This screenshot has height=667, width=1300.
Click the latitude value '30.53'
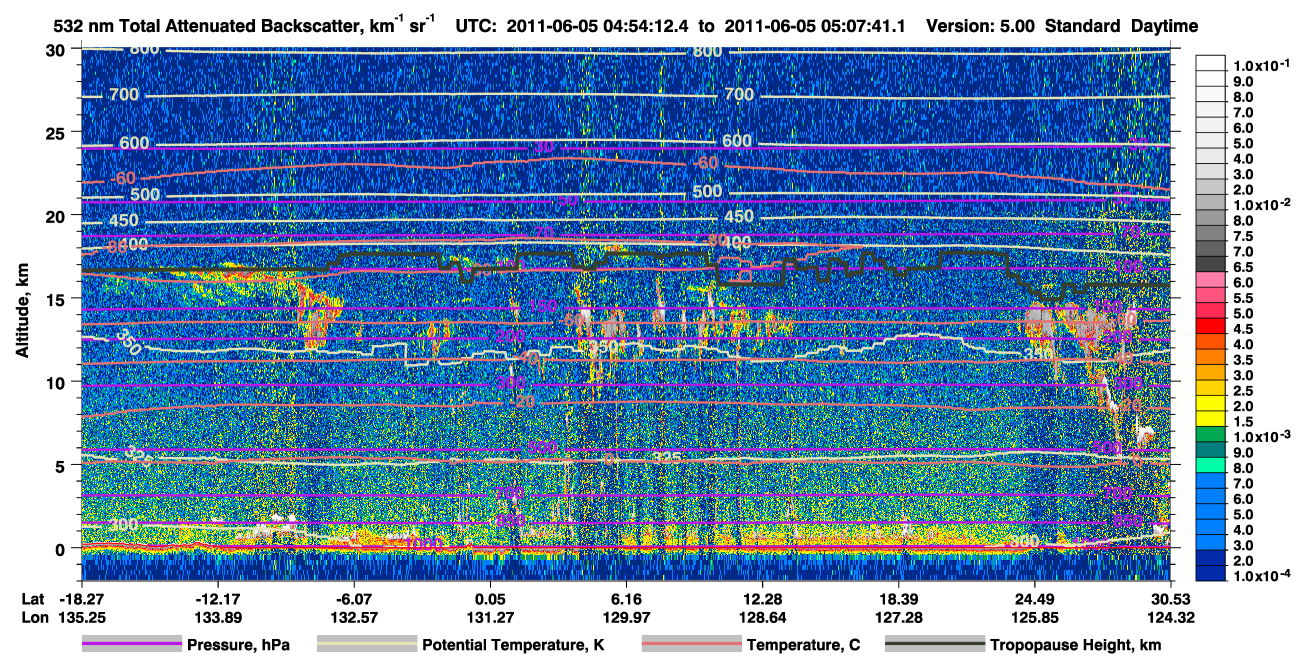click(1171, 599)
